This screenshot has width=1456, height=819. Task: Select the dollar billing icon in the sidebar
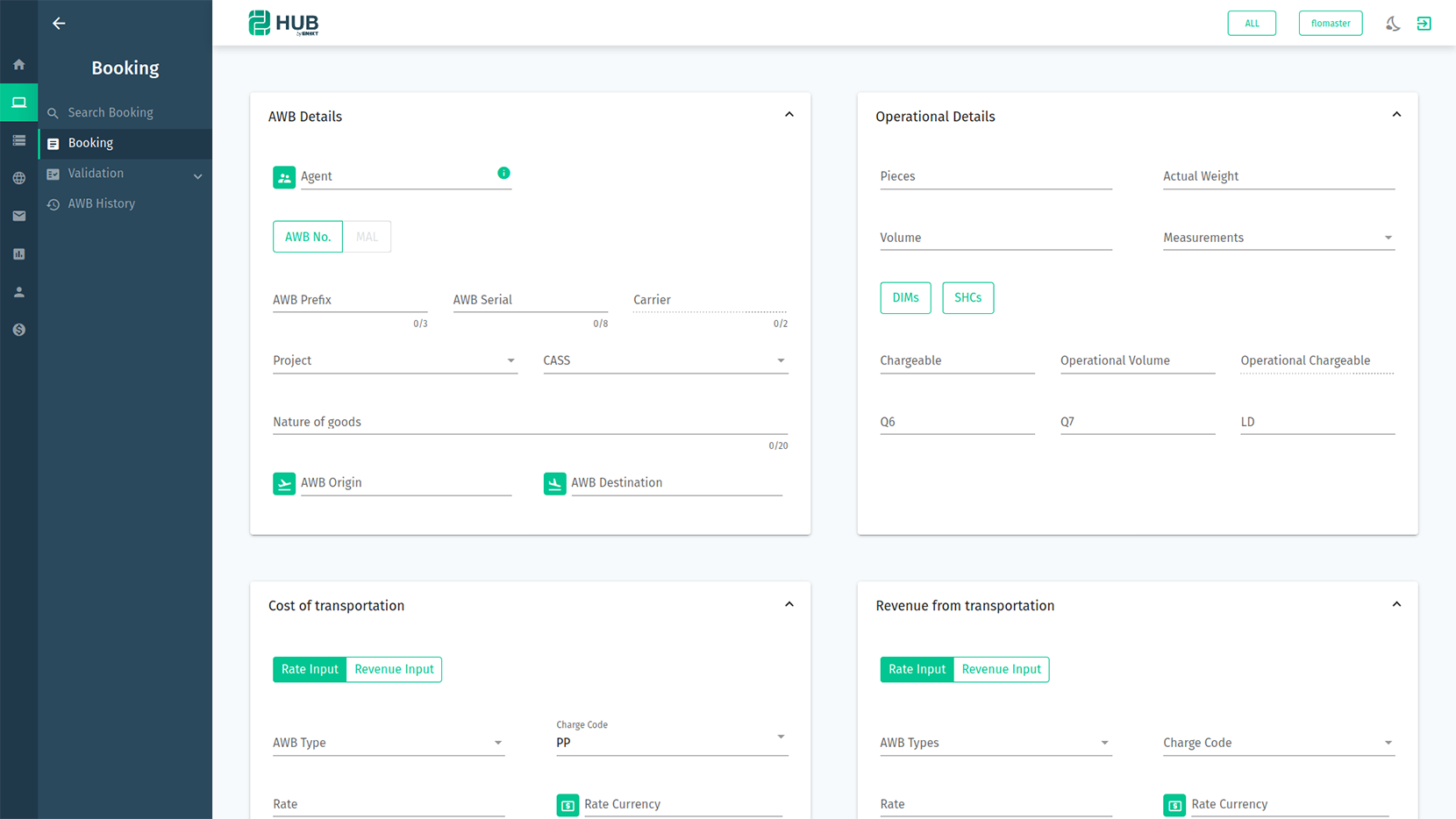click(18, 329)
